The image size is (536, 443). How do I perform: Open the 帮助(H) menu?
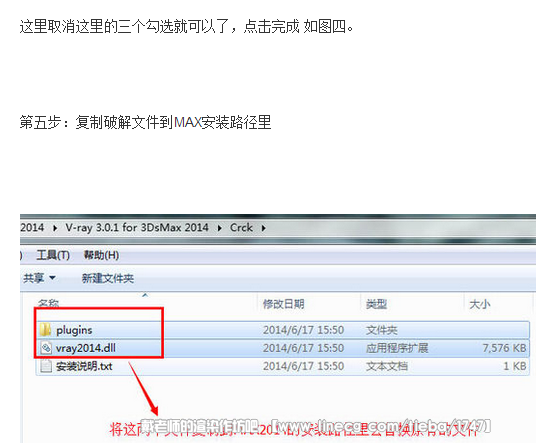[102, 255]
